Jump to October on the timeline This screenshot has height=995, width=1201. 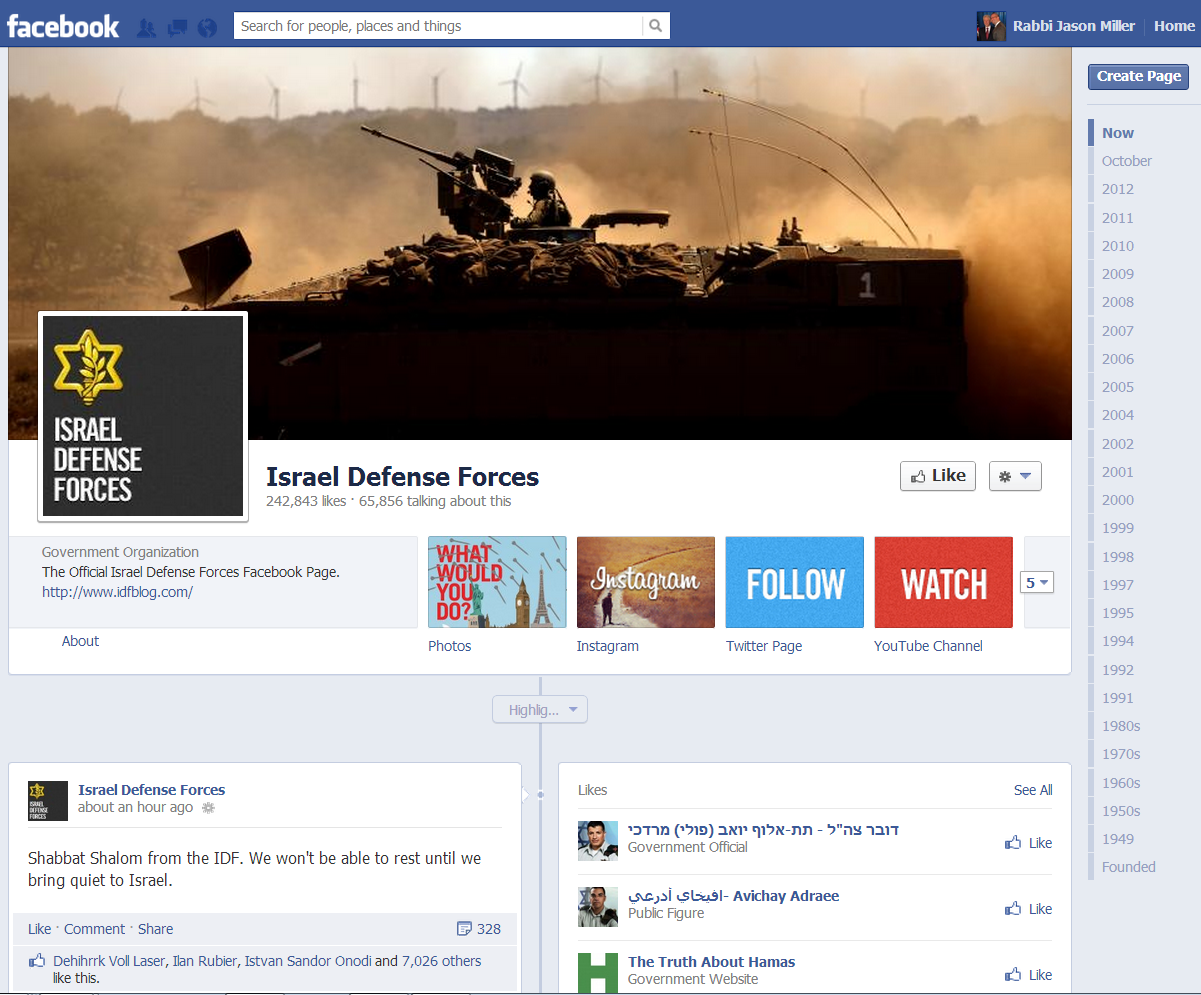click(x=1127, y=161)
